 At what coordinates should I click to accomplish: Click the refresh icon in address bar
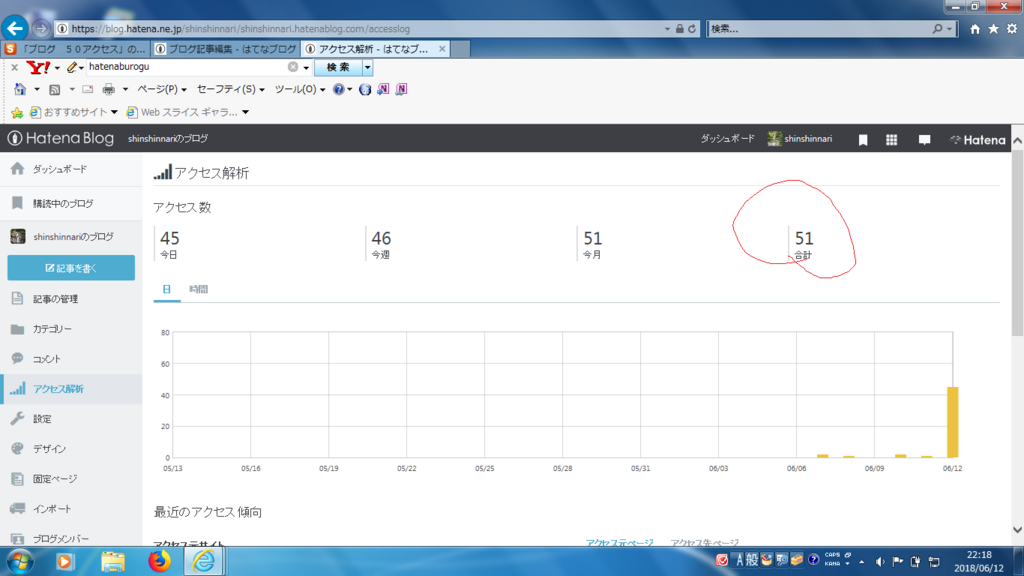[x=692, y=29]
